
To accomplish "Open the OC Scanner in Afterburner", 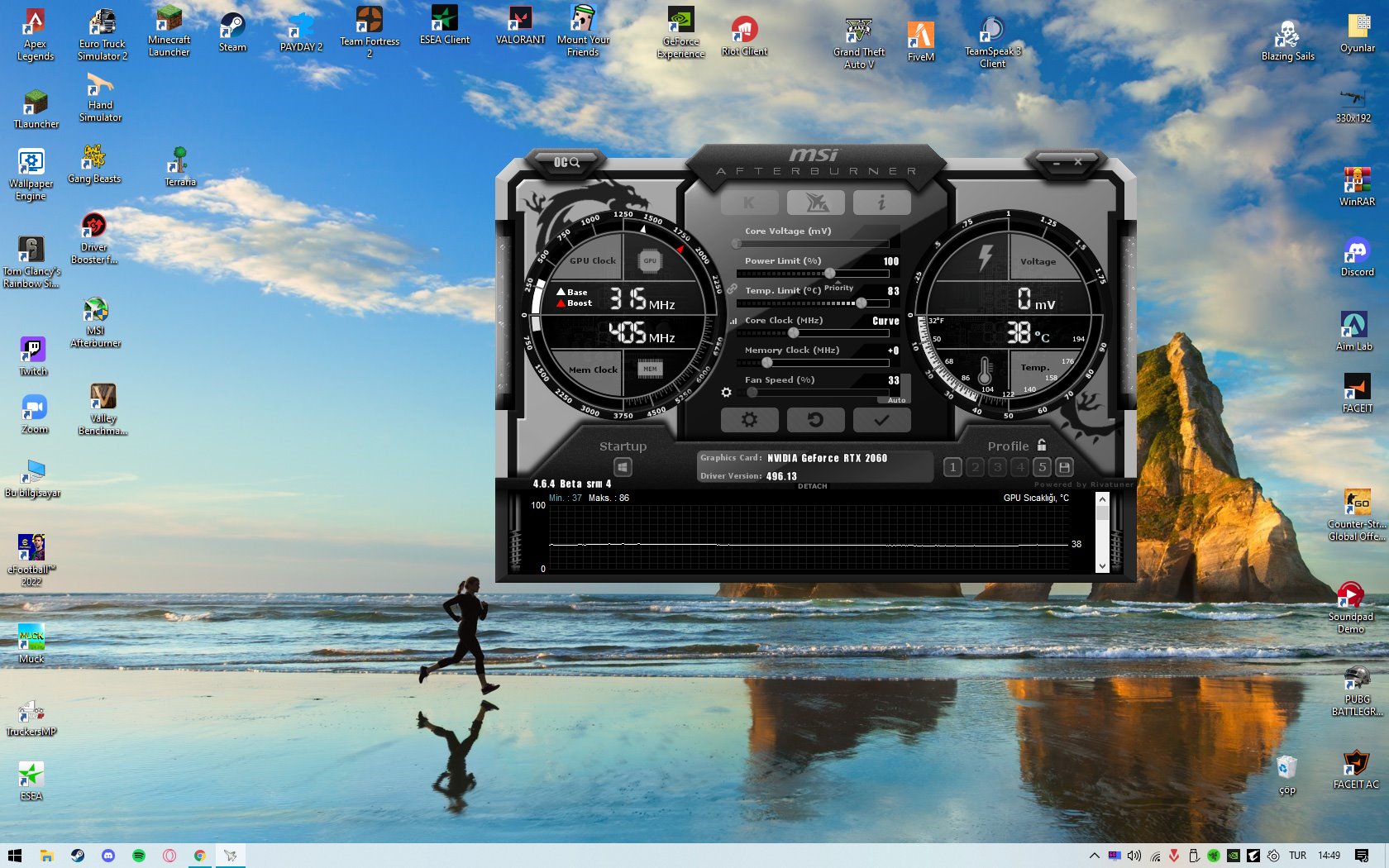I will point(566,162).
